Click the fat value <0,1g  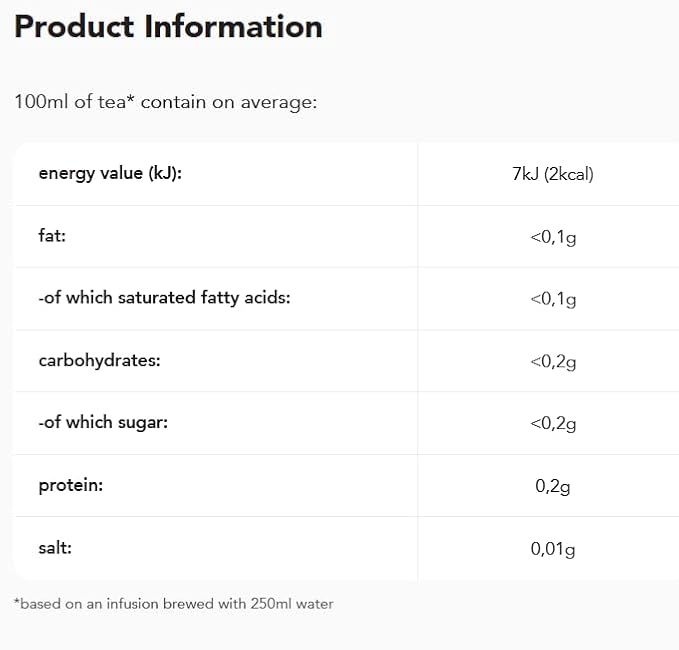553,237
